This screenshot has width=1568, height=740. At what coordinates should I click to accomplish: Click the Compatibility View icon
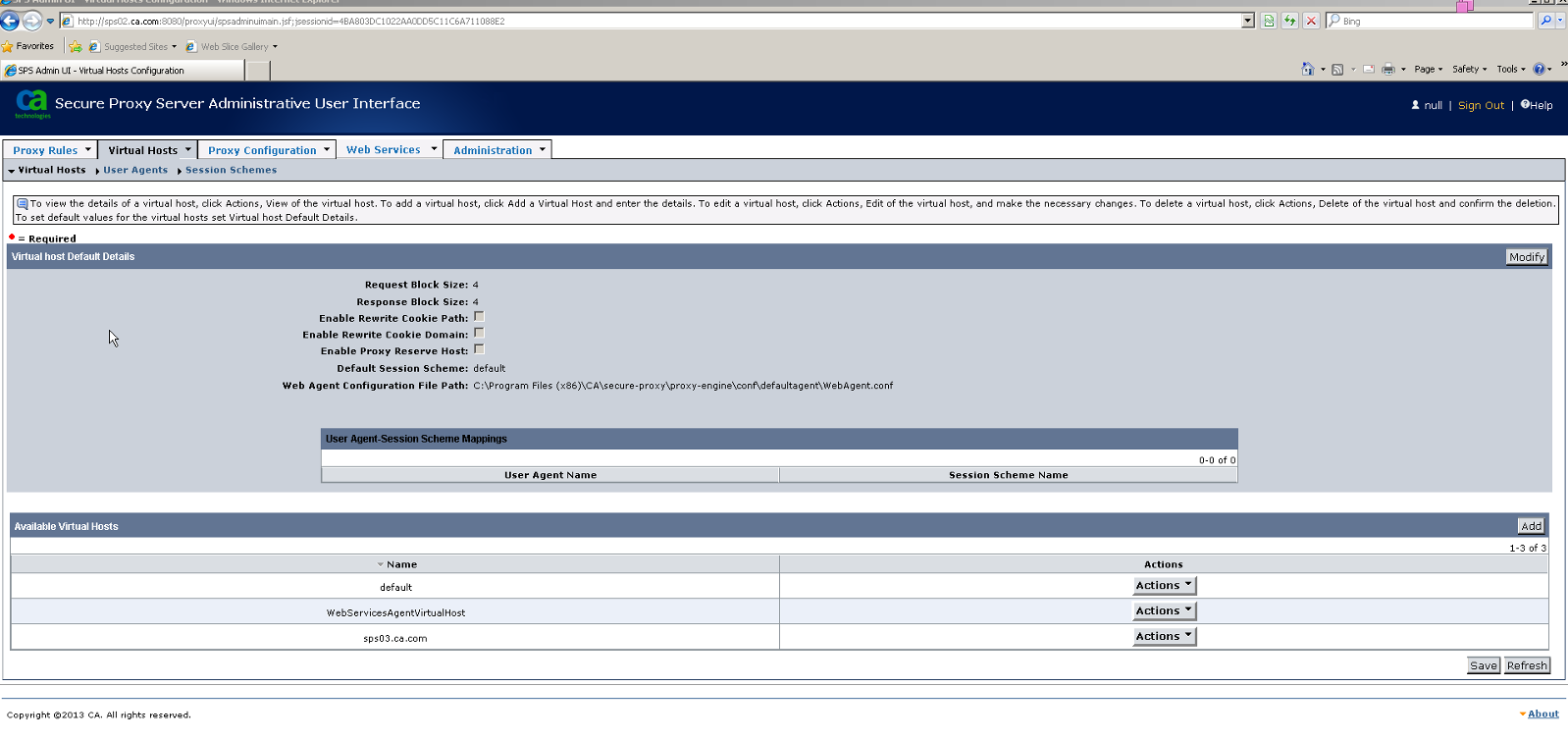pos(1269,21)
